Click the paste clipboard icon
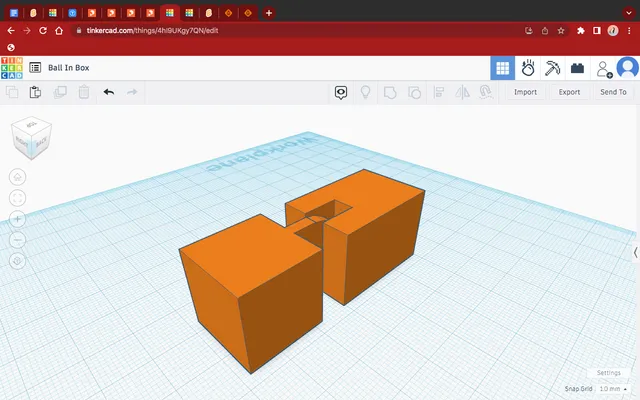This screenshot has height=400, width=640. pos(36,92)
